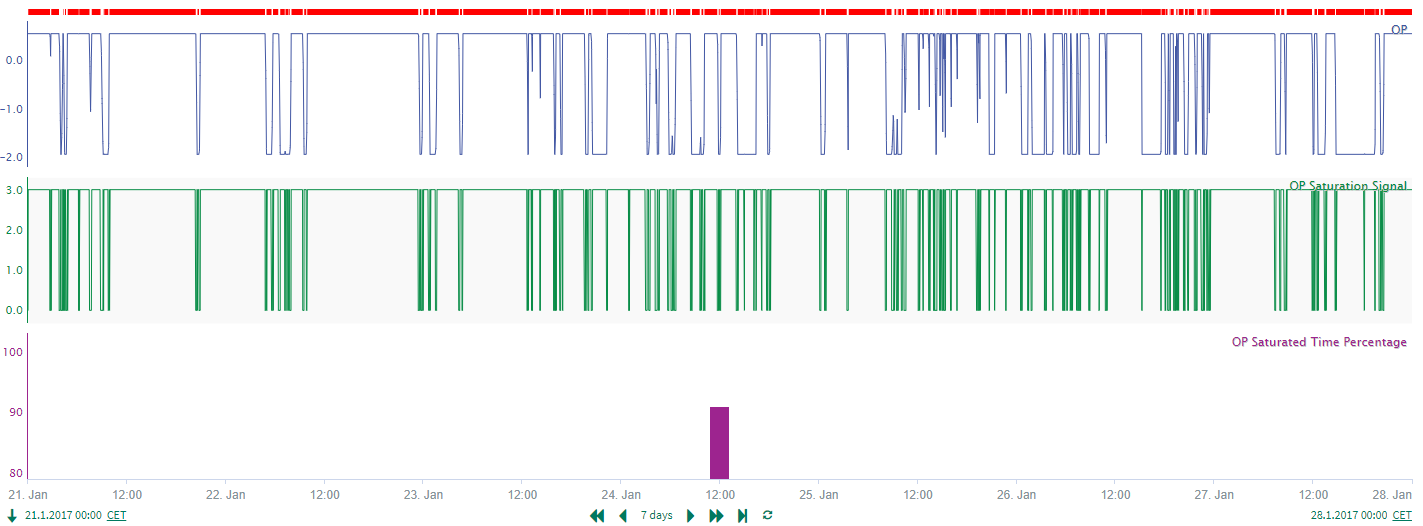Click the 25. Jan time axis label
The height and width of the screenshot is (526, 1423).
coord(819,495)
